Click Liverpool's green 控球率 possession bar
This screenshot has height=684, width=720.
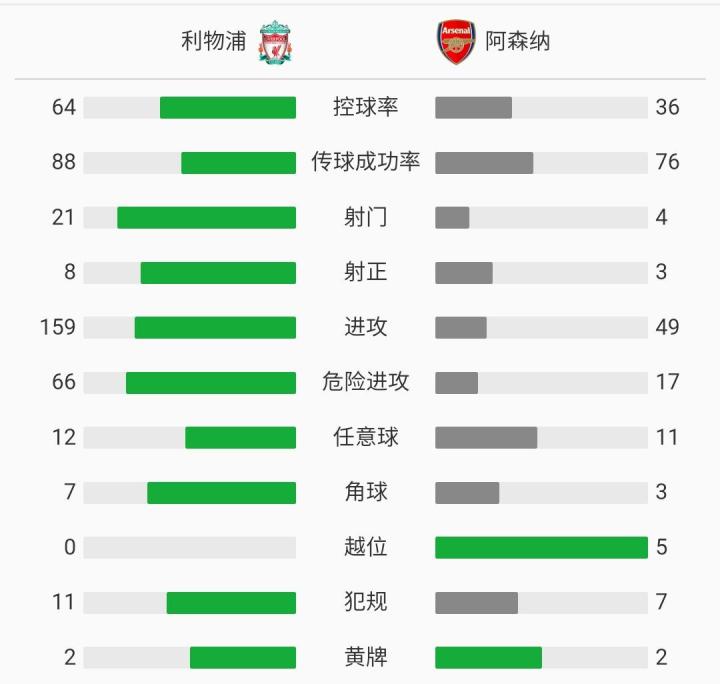coord(228,107)
